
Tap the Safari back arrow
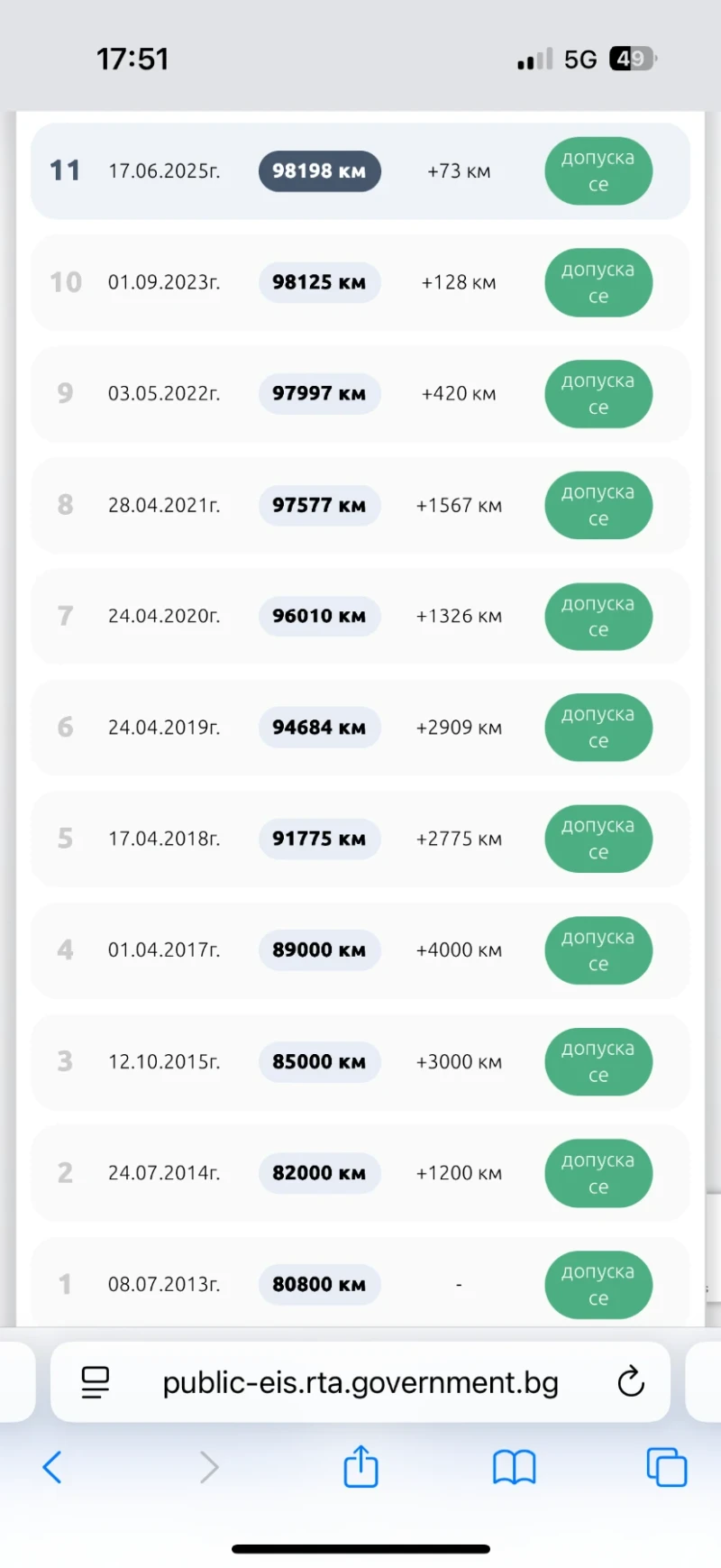[x=52, y=1467]
